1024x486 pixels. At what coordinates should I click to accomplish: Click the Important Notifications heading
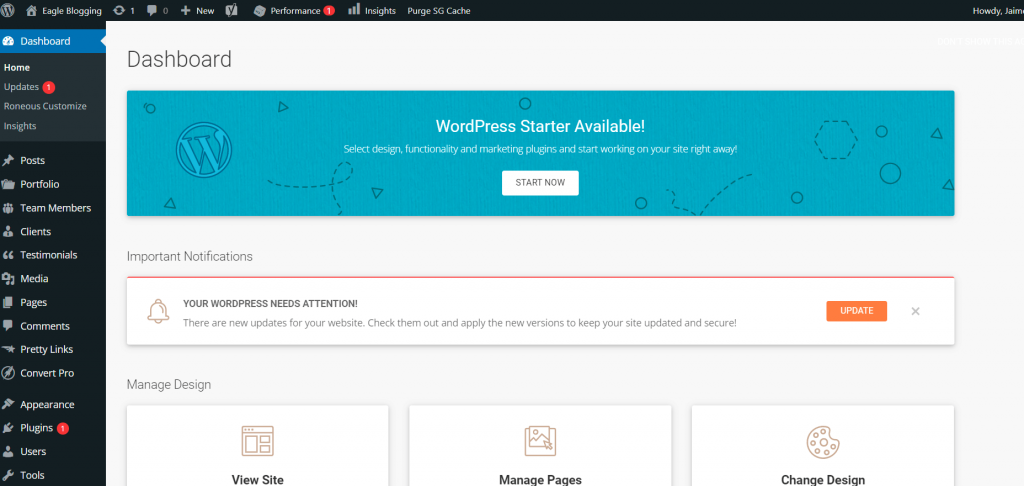(189, 256)
